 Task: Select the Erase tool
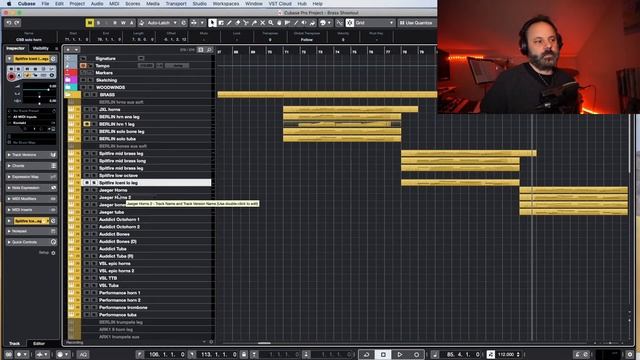tap(238, 23)
